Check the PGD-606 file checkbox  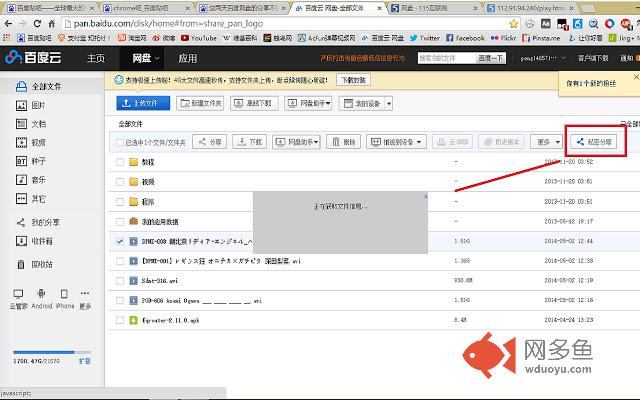[x=120, y=300]
